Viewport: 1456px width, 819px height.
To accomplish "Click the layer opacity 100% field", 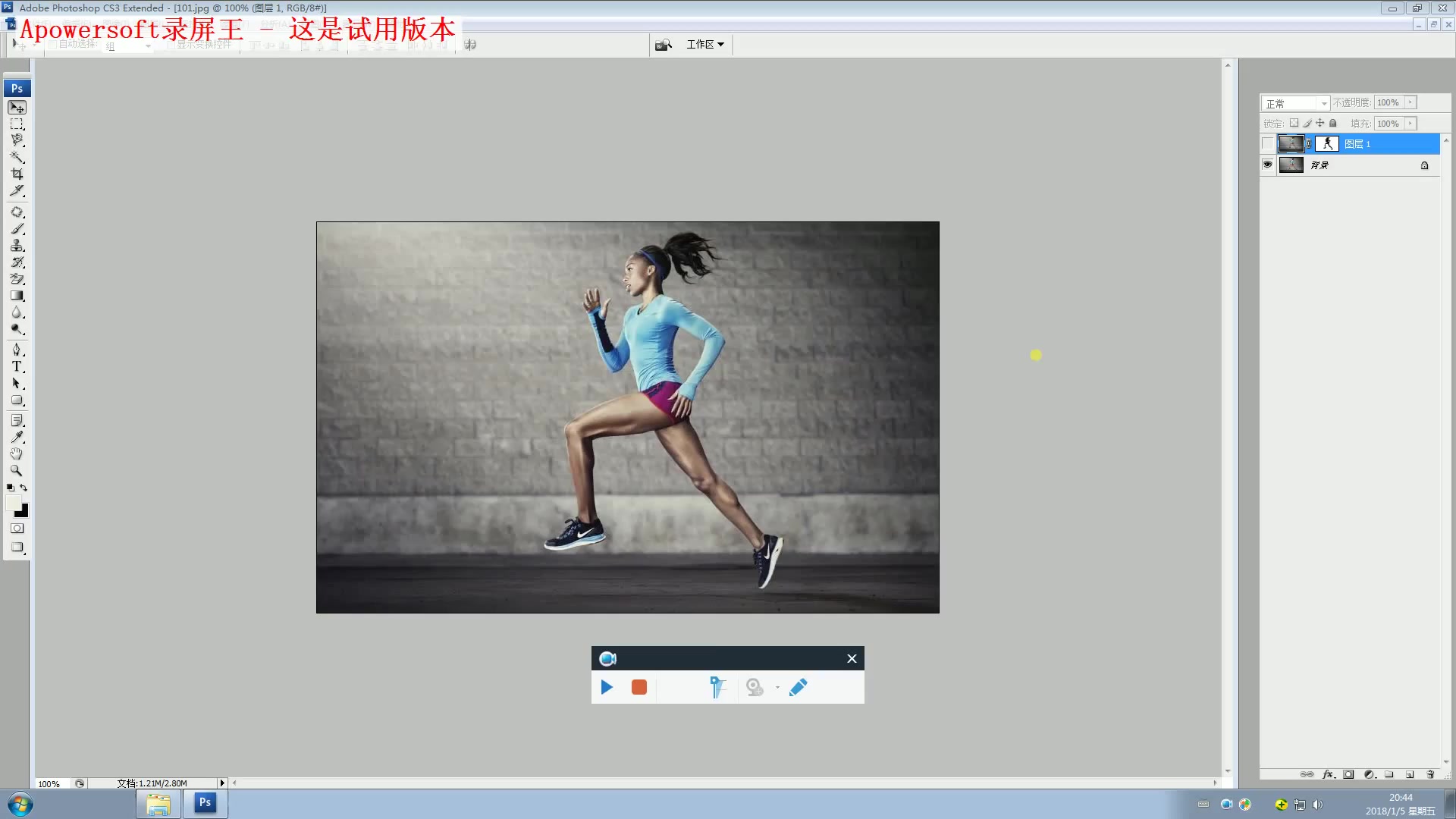I will [1389, 102].
